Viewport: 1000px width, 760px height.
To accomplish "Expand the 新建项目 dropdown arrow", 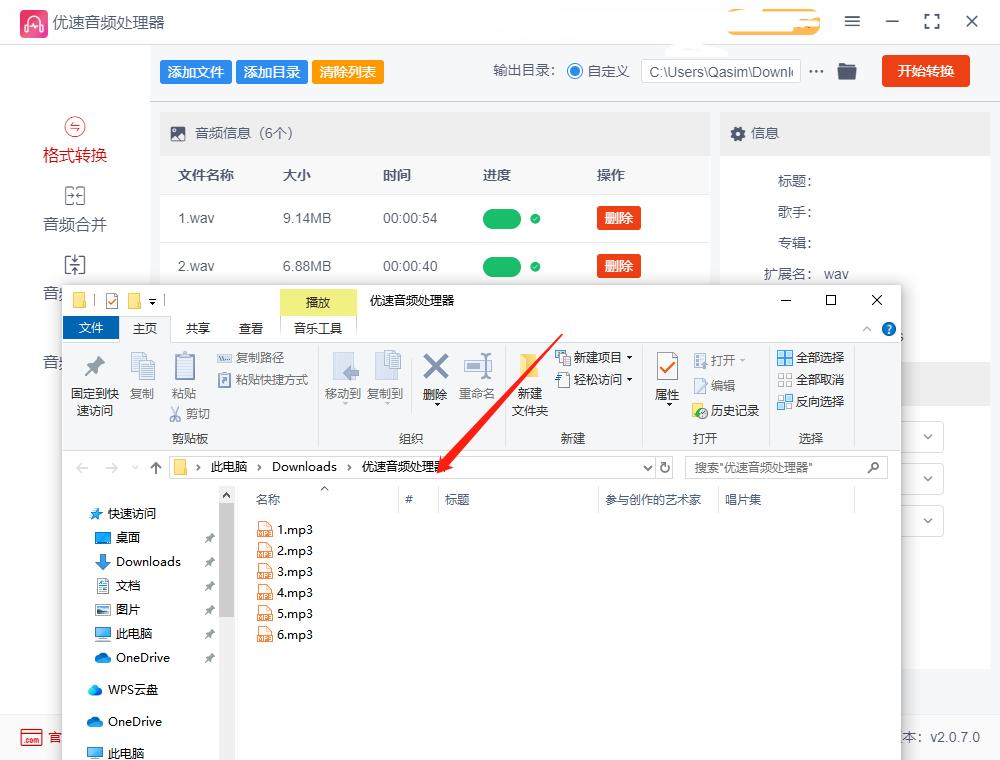I will pos(631,357).
